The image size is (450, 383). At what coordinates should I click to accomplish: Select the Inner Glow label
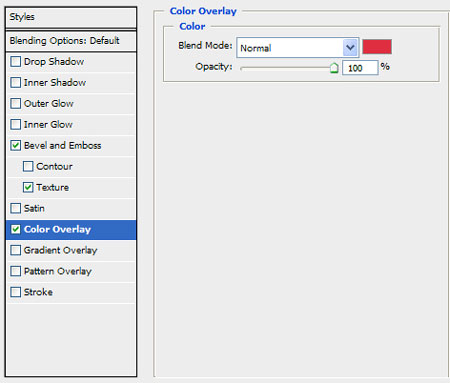[x=48, y=125]
